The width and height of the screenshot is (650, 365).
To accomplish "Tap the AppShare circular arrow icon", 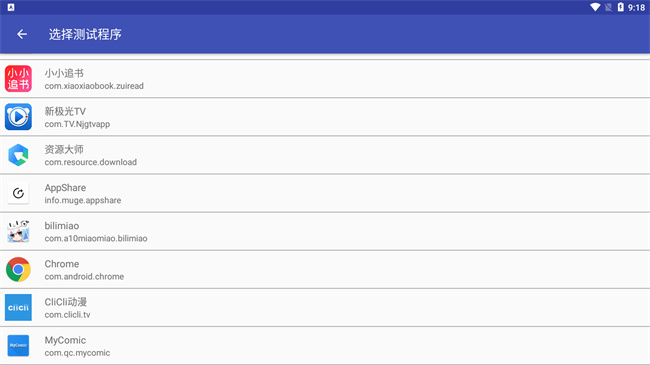I will [18, 193].
